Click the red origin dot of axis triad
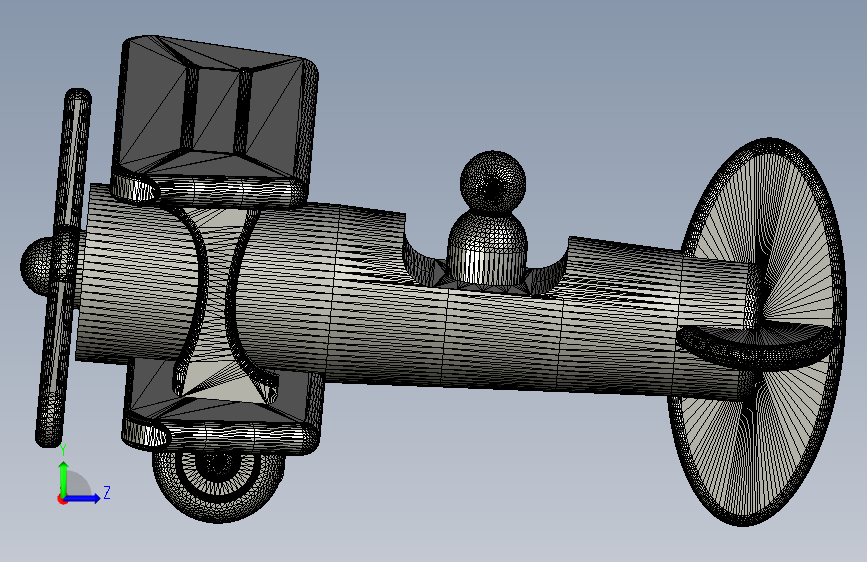The width and height of the screenshot is (867, 562). 62,499
